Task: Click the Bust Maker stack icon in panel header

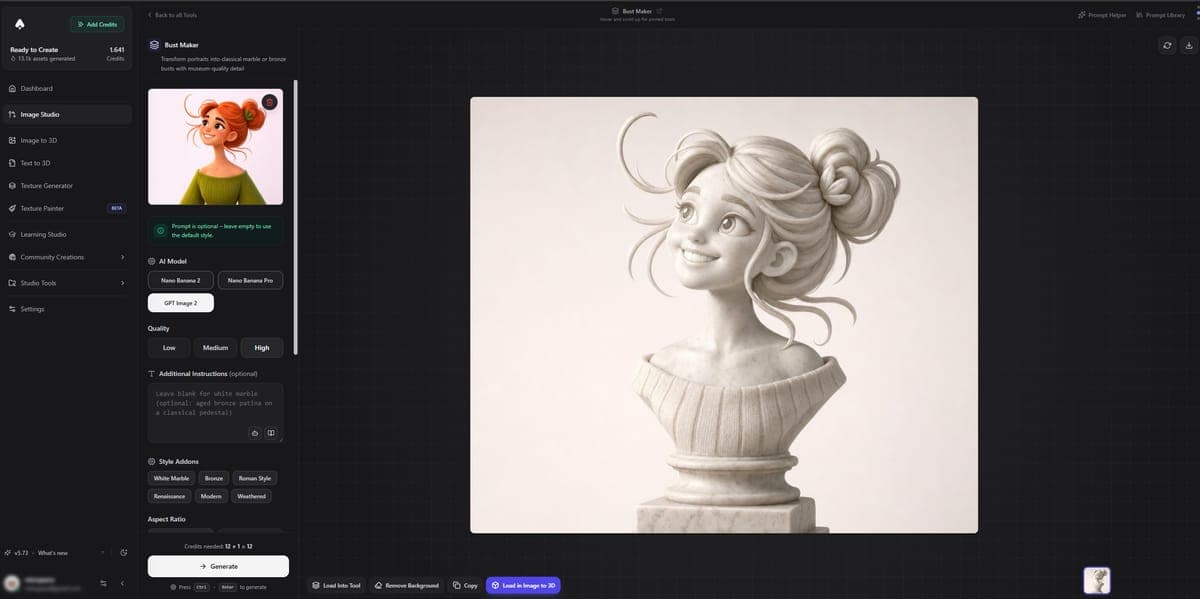Action: 154,45
